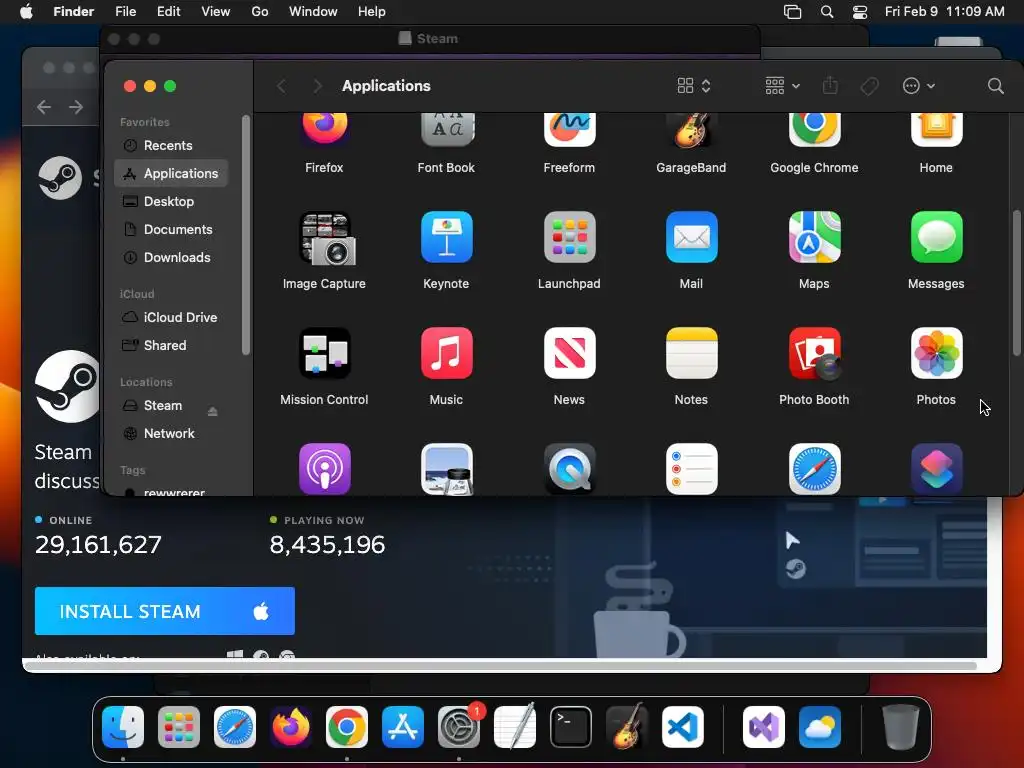Image resolution: width=1024 pixels, height=768 pixels.
Task: Eject the Steam disk image
Action: point(212,411)
